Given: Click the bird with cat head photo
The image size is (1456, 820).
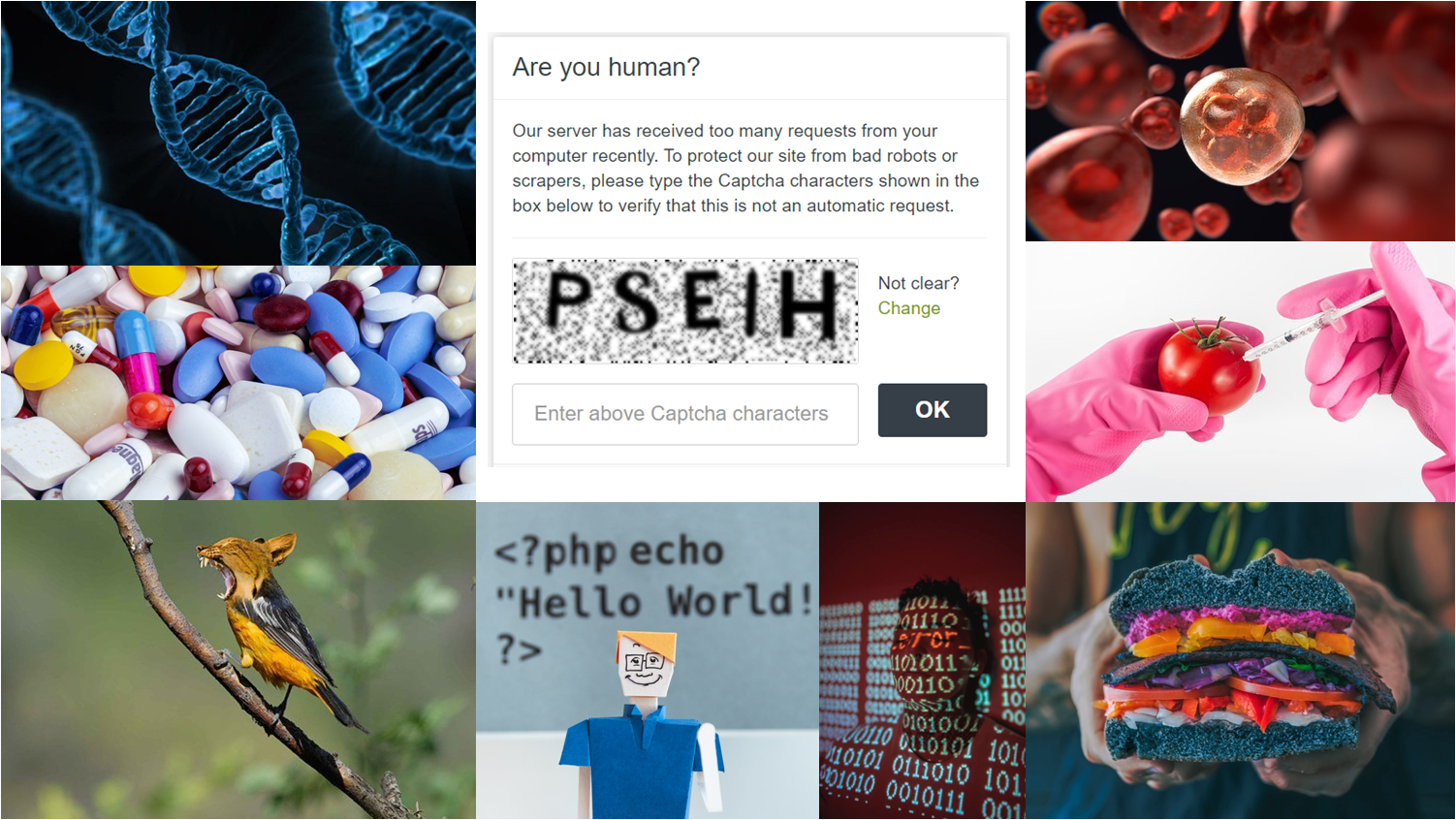Looking at the screenshot, I should [x=237, y=660].
